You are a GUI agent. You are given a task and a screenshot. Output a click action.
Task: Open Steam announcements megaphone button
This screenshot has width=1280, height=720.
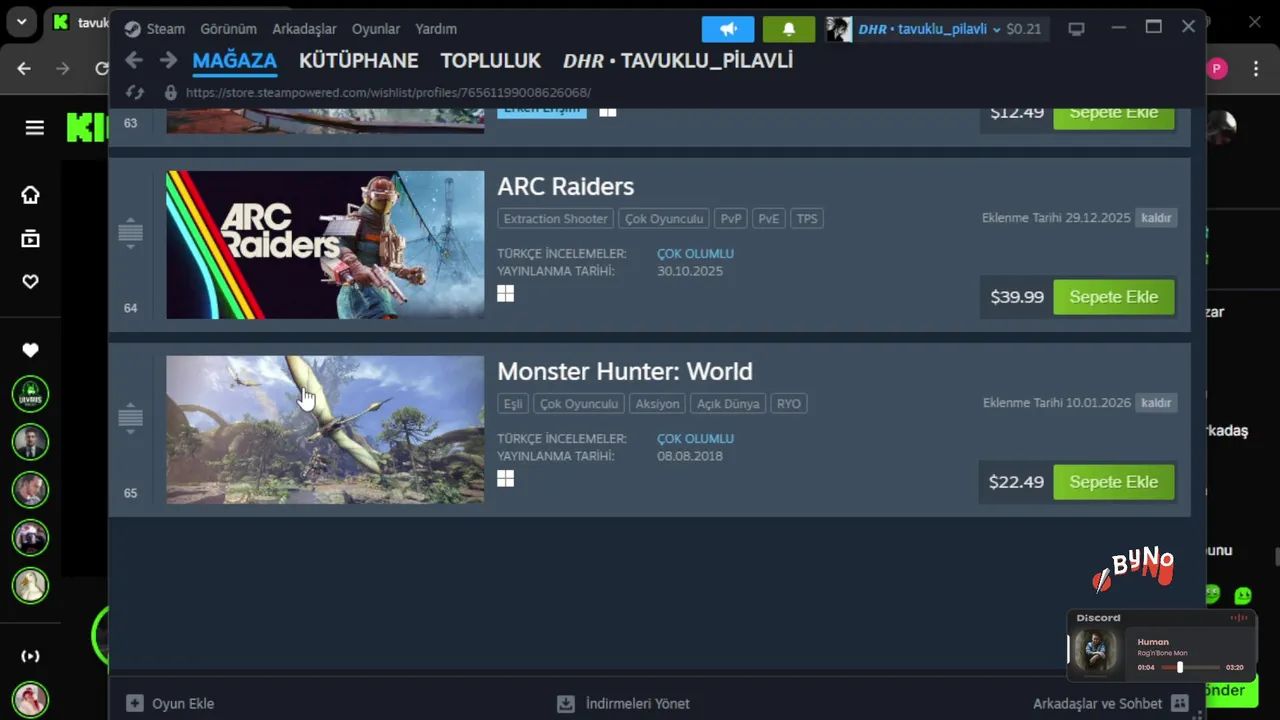coord(728,29)
